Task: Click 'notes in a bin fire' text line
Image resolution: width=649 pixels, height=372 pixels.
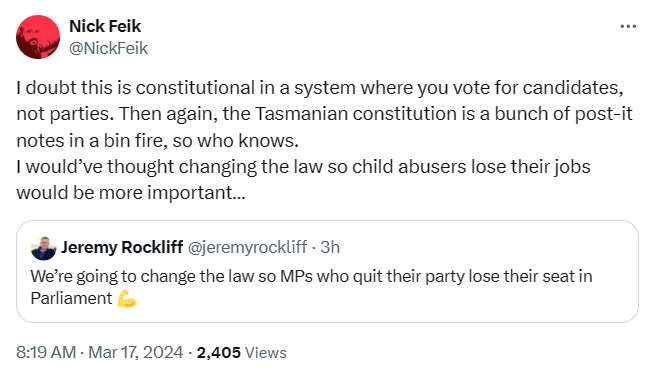Action: tap(157, 141)
